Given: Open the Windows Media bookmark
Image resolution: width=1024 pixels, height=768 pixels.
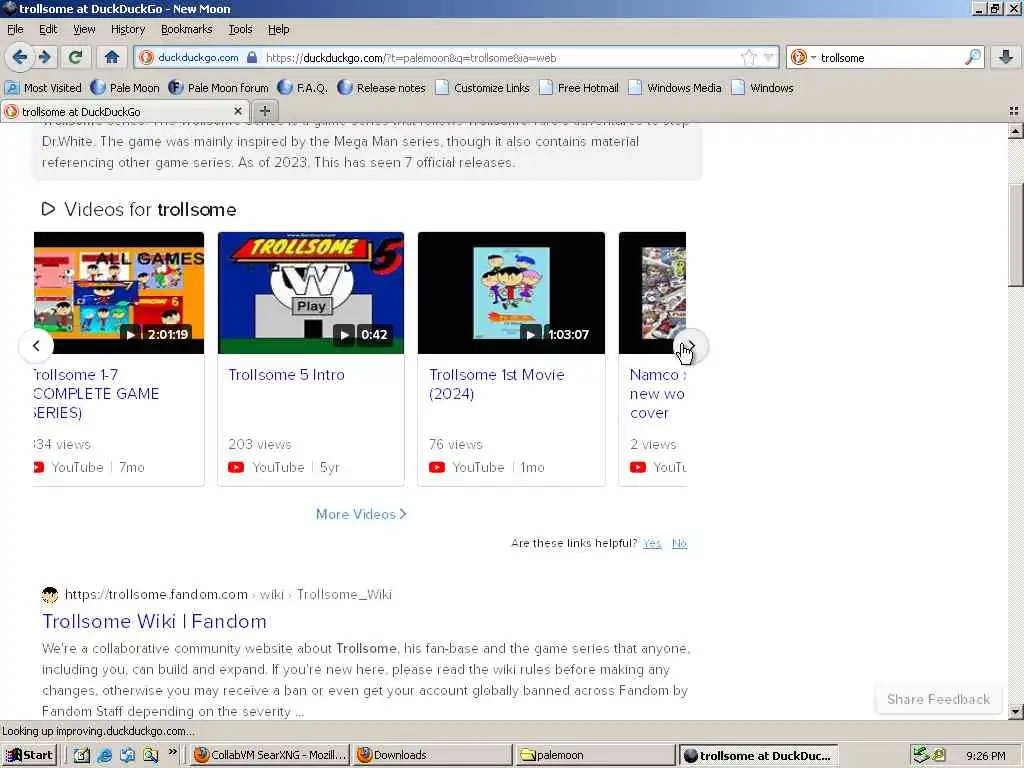Looking at the screenshot, I should pos(675,88).
